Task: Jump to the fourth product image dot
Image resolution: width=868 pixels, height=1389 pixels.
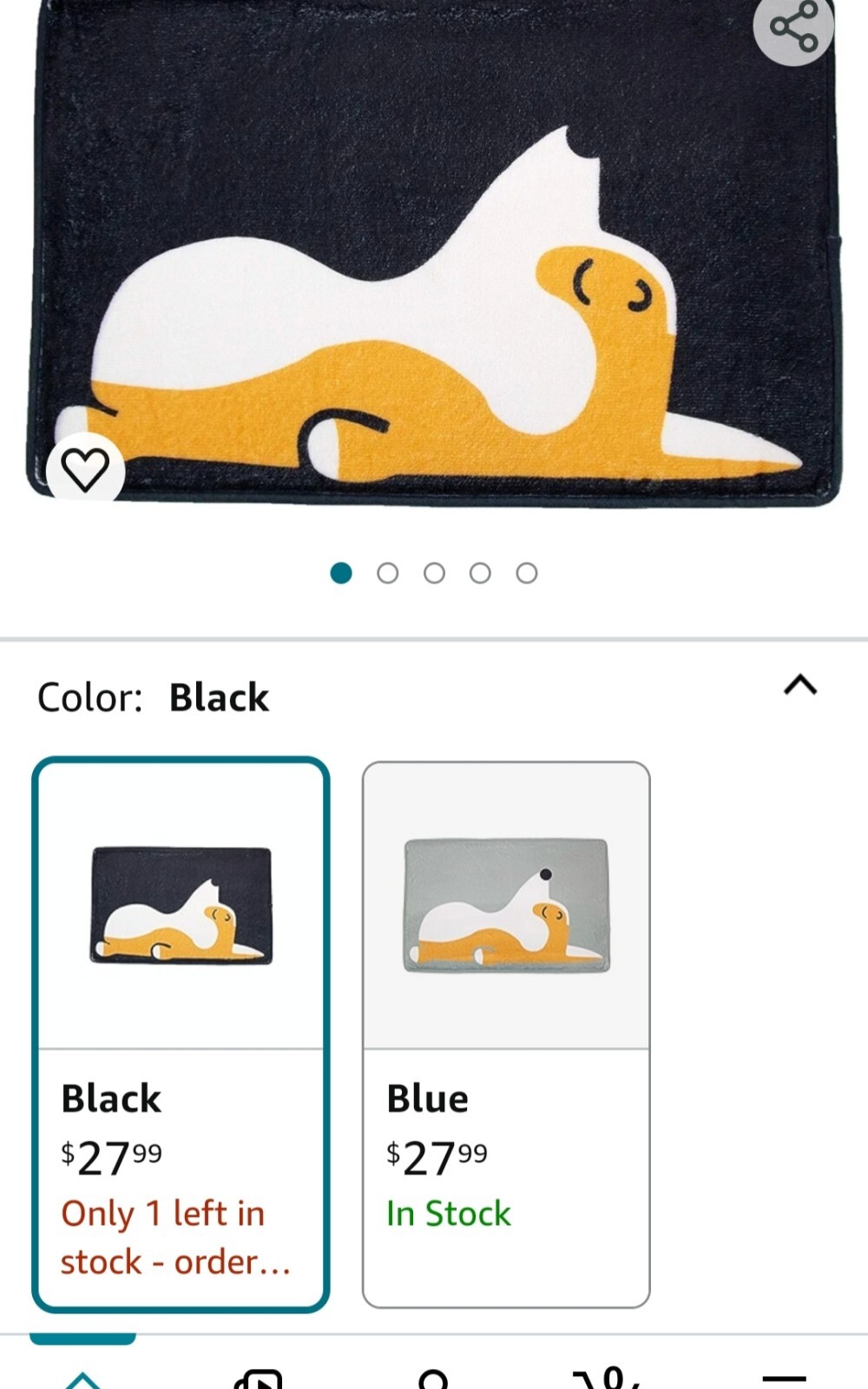Action: 480,573
